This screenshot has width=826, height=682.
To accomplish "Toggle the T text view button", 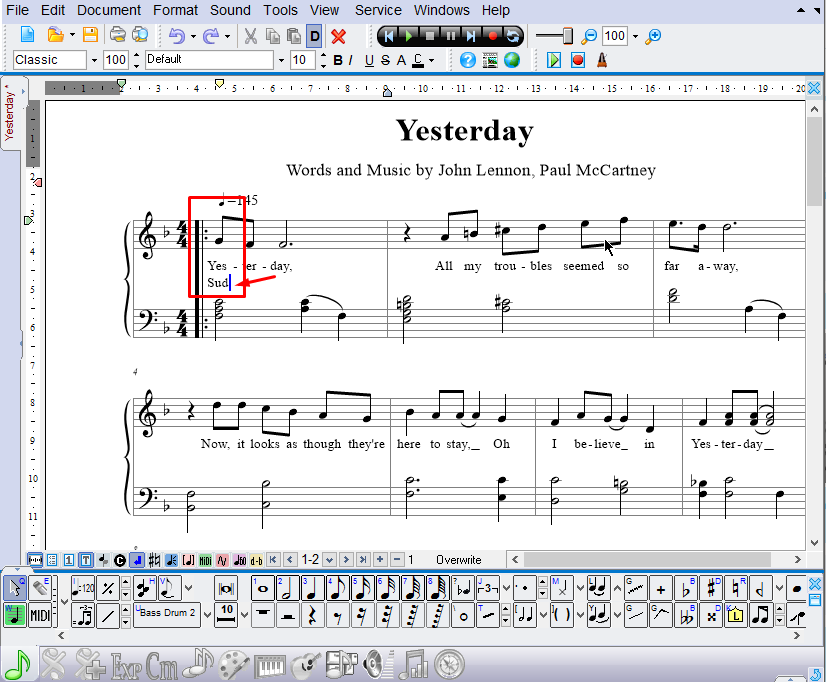I will coord(85,560).
